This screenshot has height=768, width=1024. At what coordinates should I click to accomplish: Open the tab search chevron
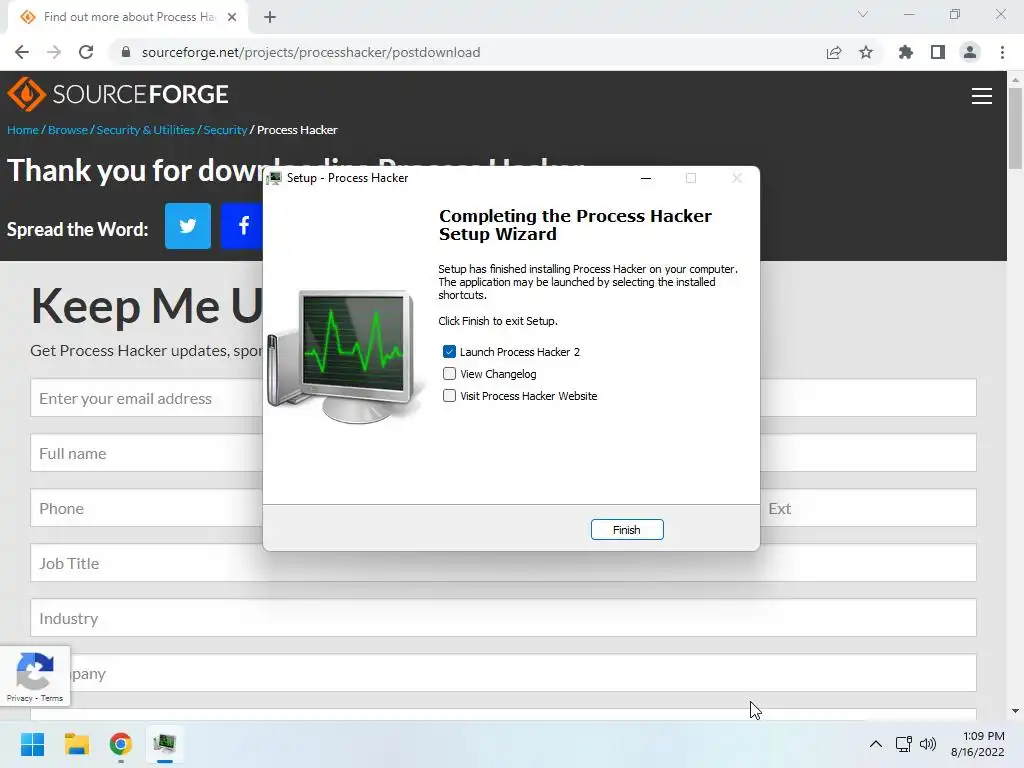(x=863, y=14)
